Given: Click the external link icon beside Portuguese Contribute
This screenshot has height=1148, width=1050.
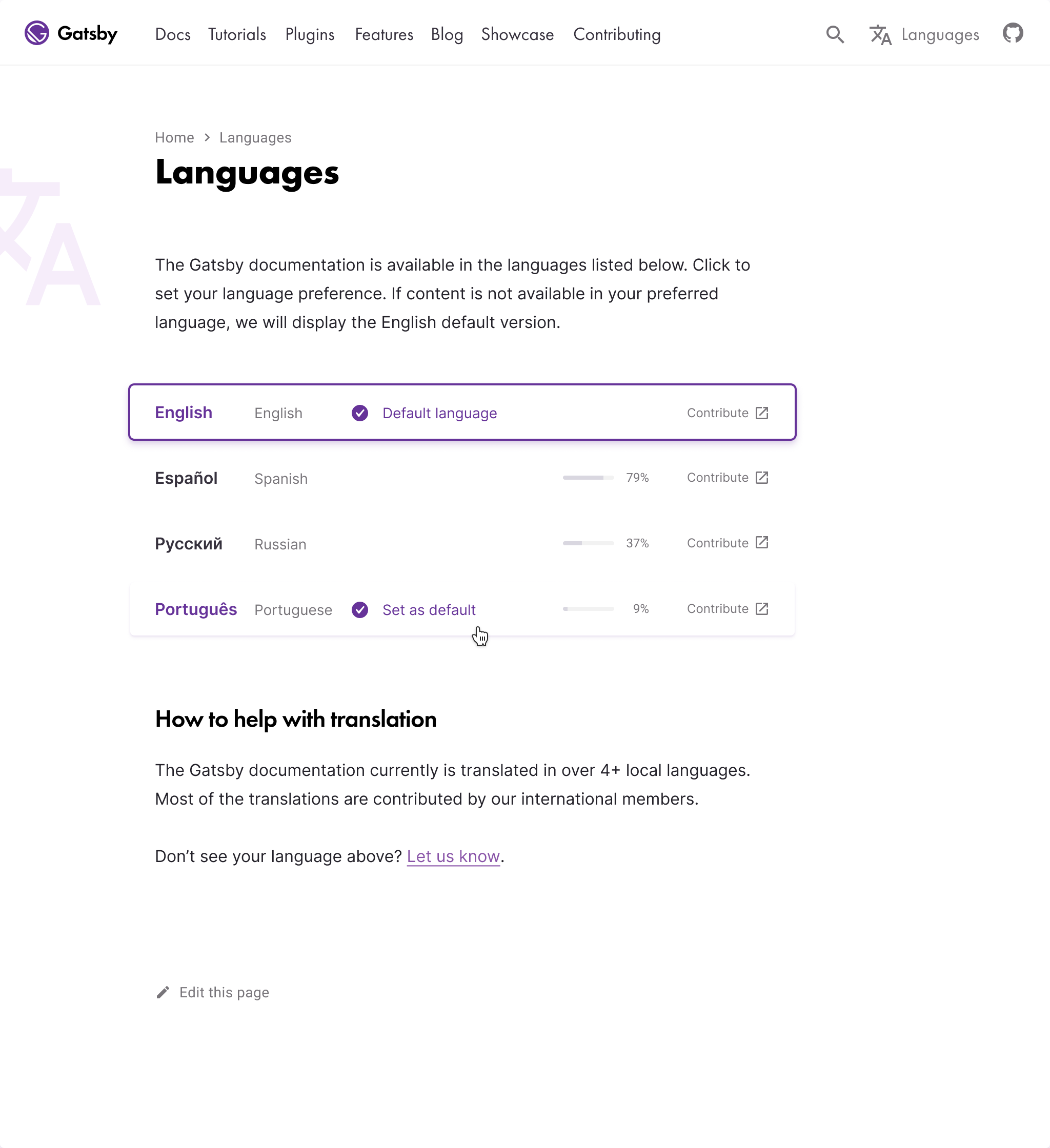Looking at the screenshot, I should click(762, 608).
